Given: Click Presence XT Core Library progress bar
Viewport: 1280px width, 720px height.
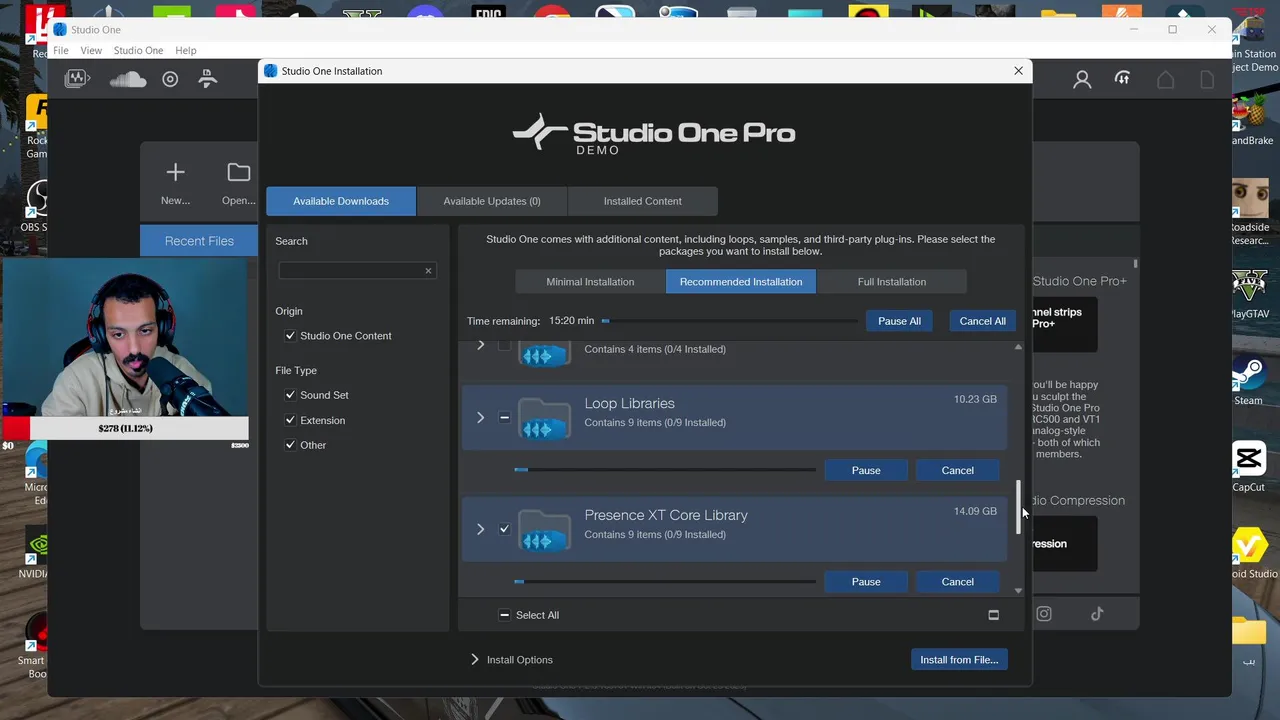Looking at the screenshot, I should [665, 581].
